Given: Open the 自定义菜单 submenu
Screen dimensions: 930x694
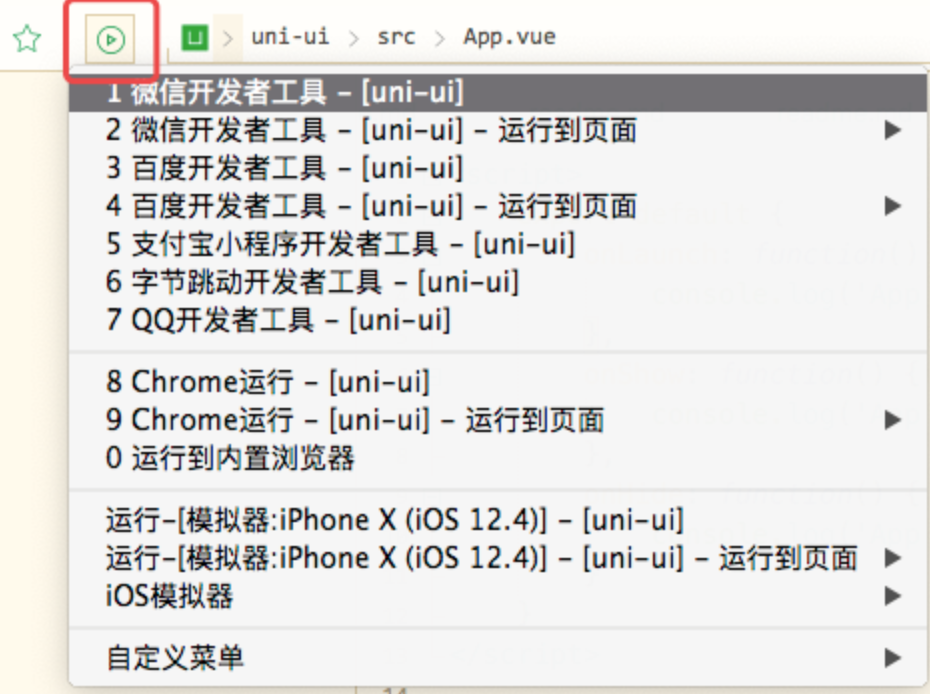Looking at the screenshot, I should tap(175, 657).
